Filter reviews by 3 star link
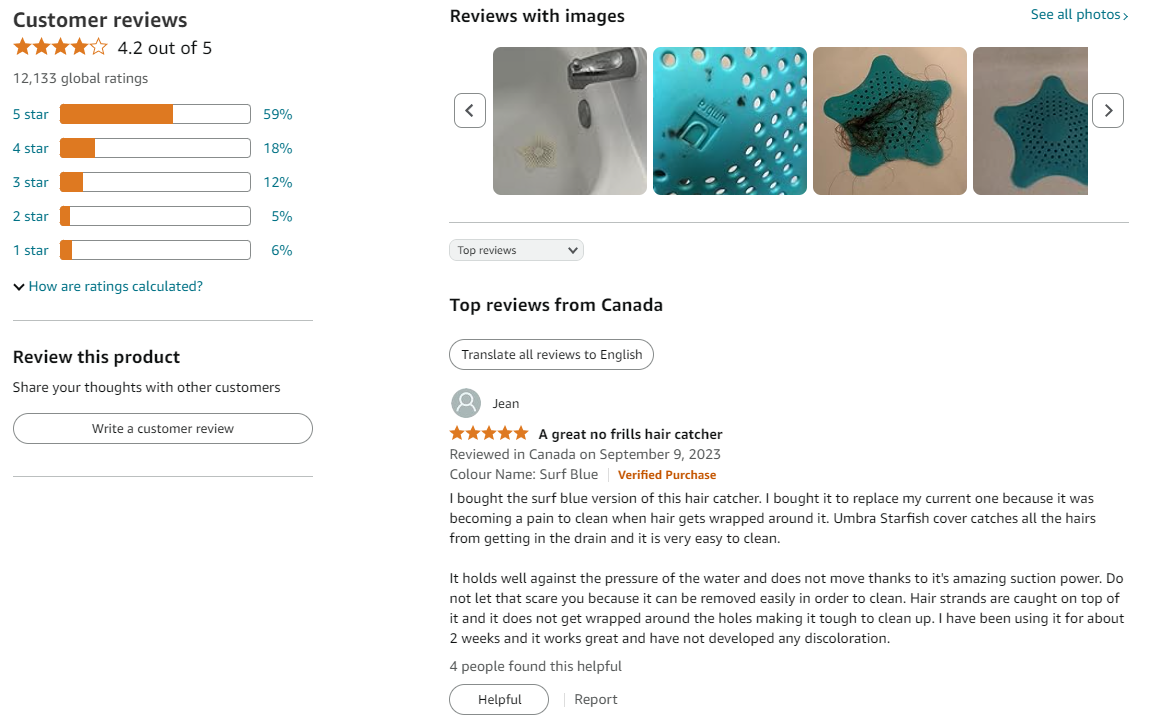 click(x=31, y=182)
